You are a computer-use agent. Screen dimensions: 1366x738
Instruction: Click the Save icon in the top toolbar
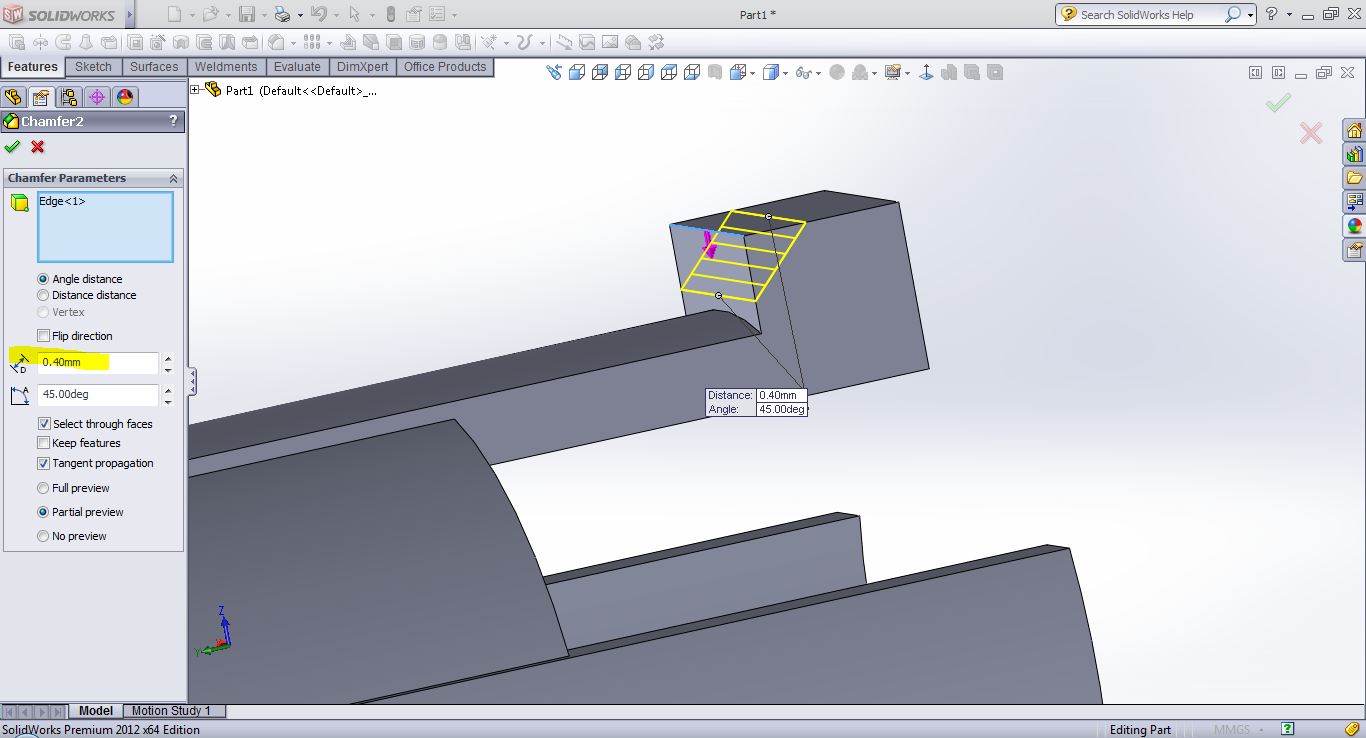click(x=247, y=14)
